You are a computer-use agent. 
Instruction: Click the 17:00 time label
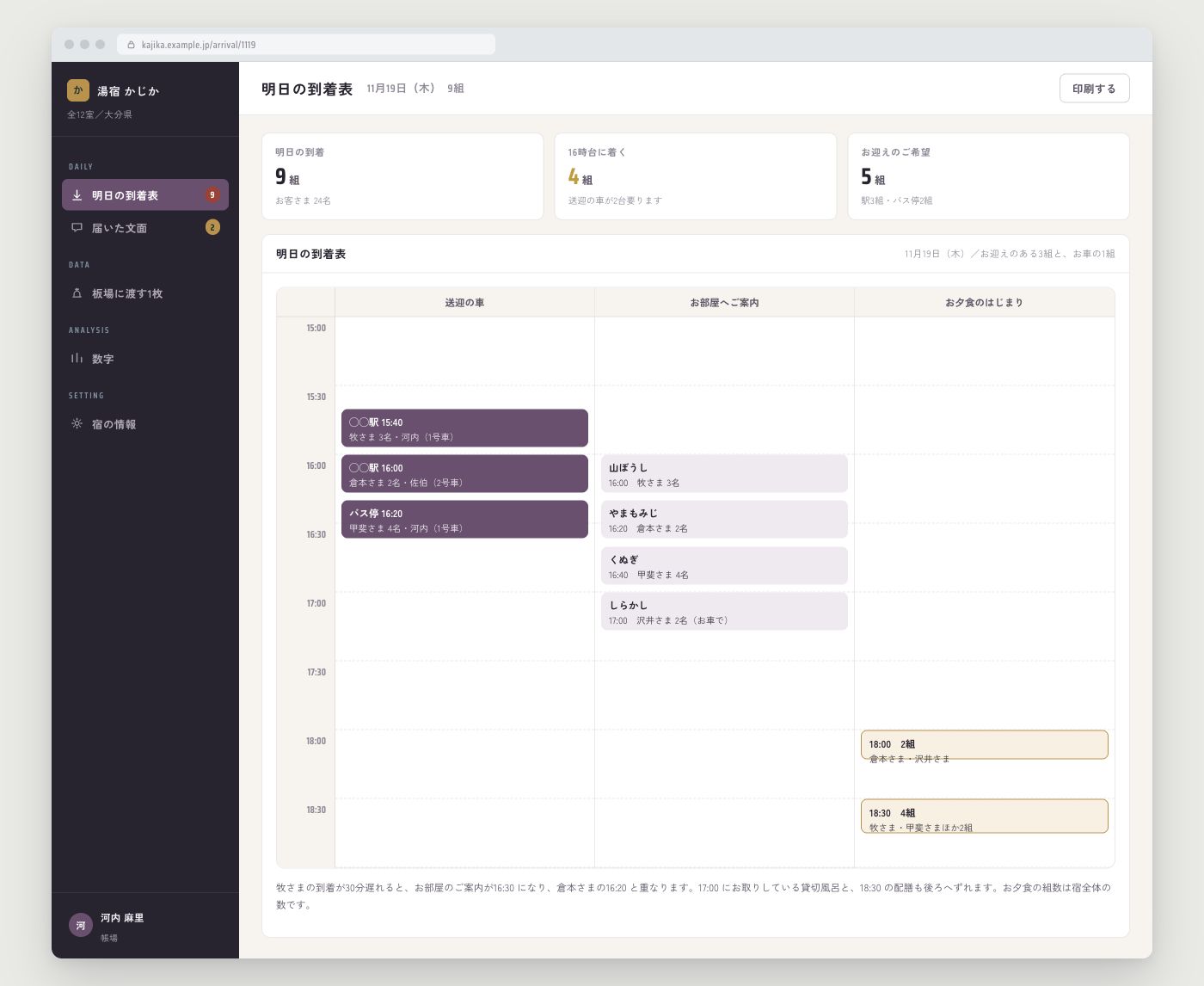[x=316, y=604]
